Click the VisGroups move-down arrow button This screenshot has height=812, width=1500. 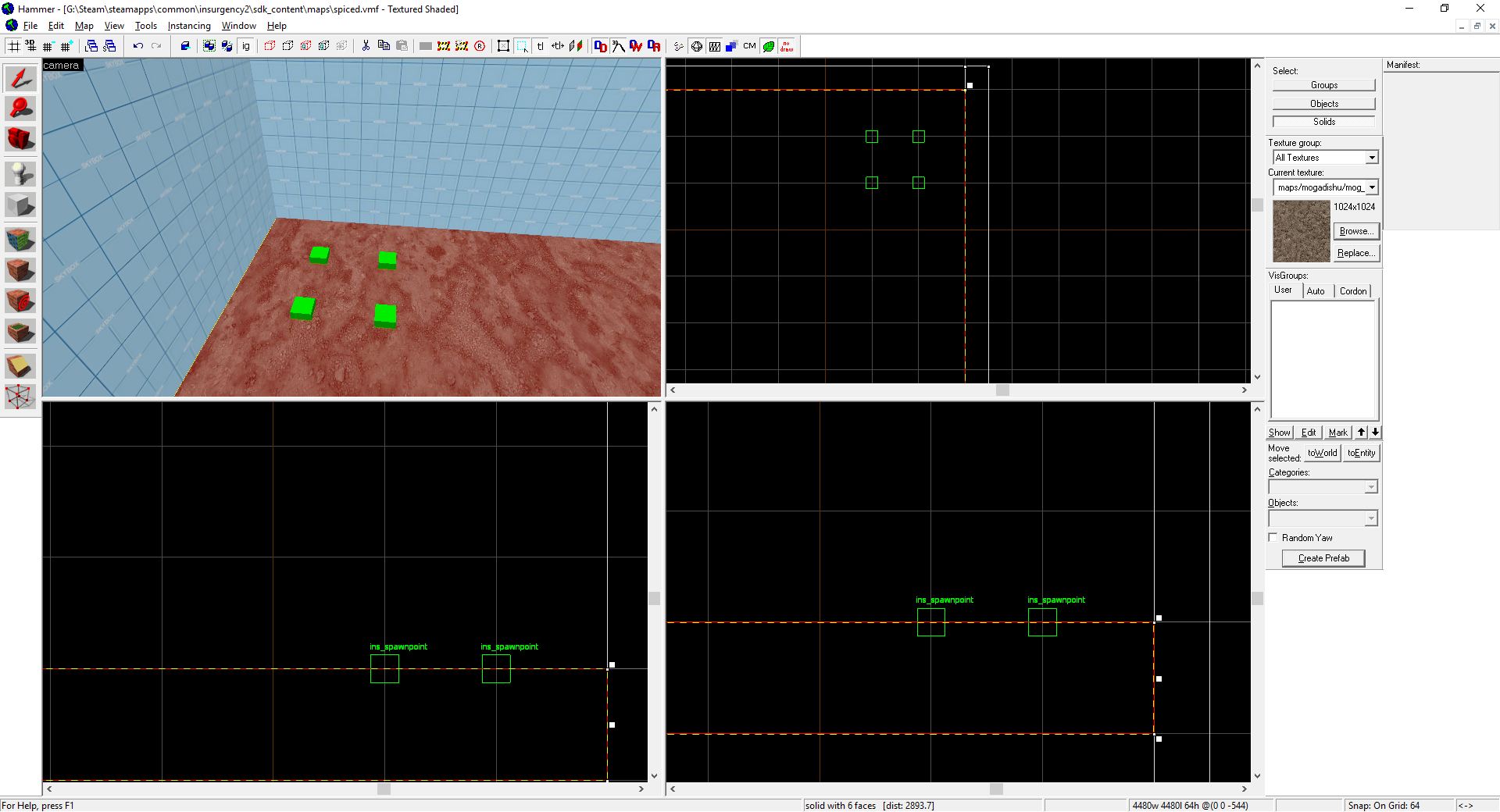click(1375, 432)
